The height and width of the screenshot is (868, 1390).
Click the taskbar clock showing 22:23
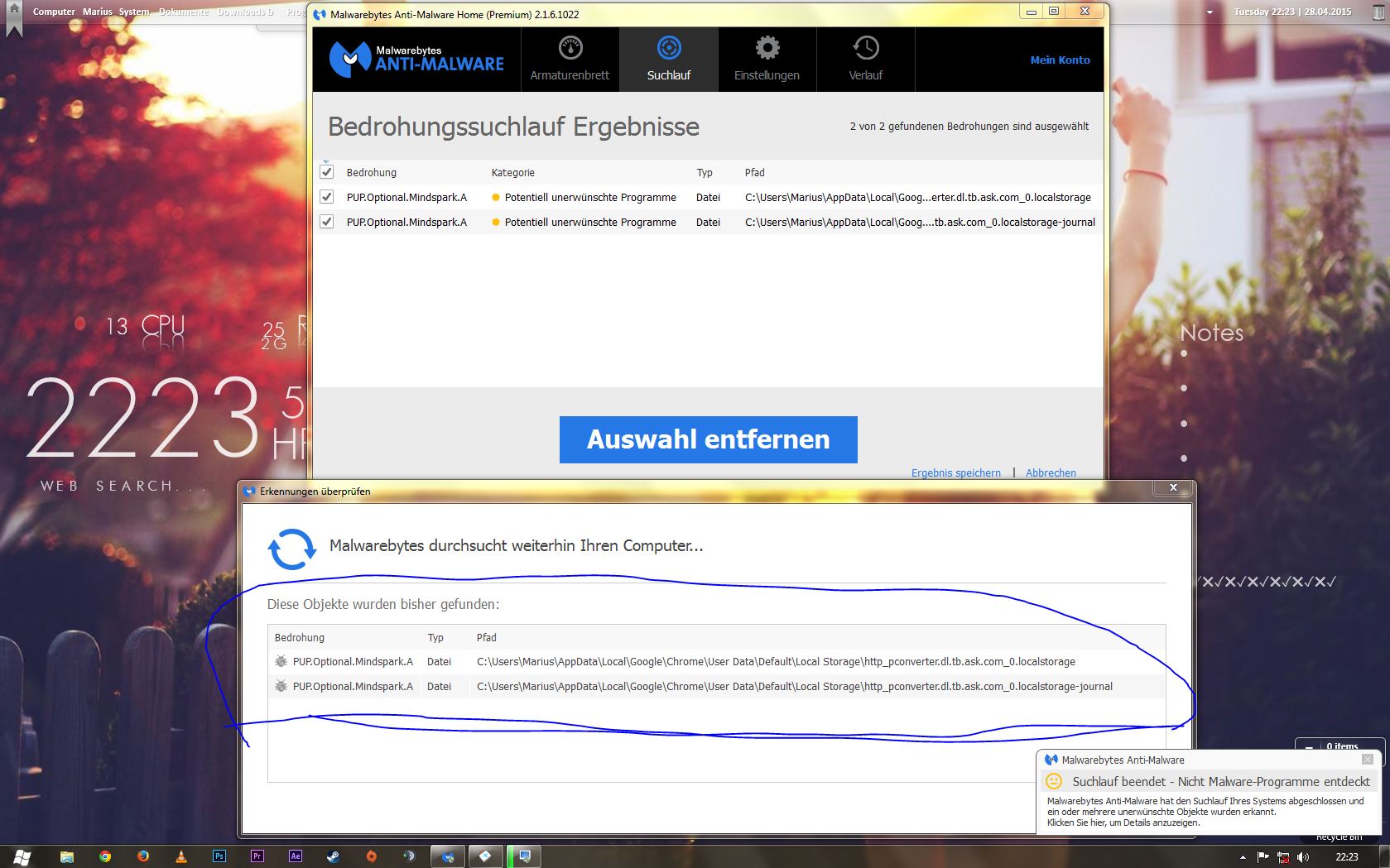tap(1347, 857)
